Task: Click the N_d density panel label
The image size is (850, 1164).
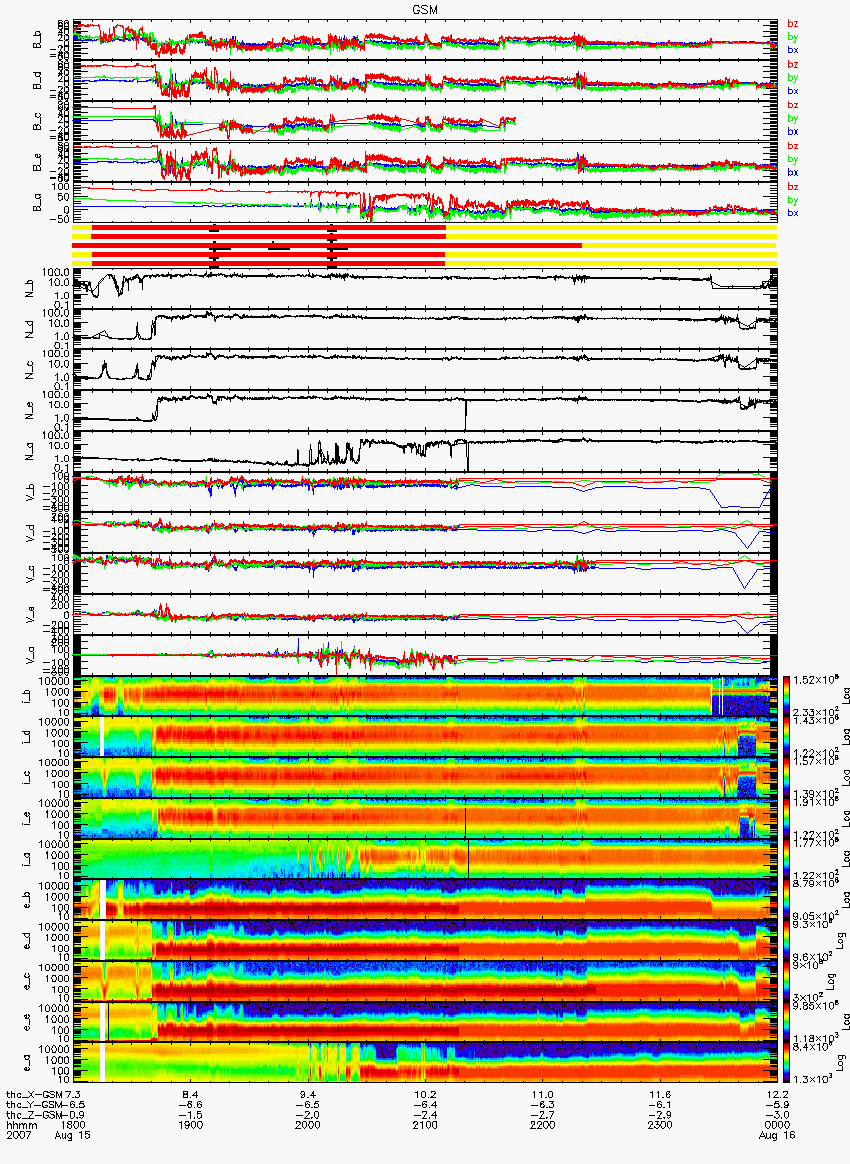Action: click(30, 330)
